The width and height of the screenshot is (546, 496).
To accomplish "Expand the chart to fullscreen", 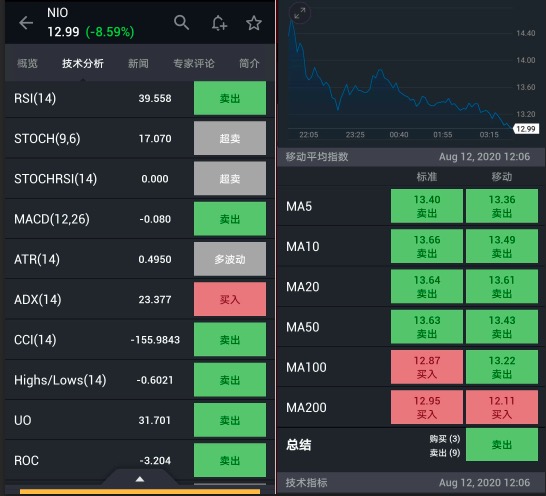I will click(299, 13).
